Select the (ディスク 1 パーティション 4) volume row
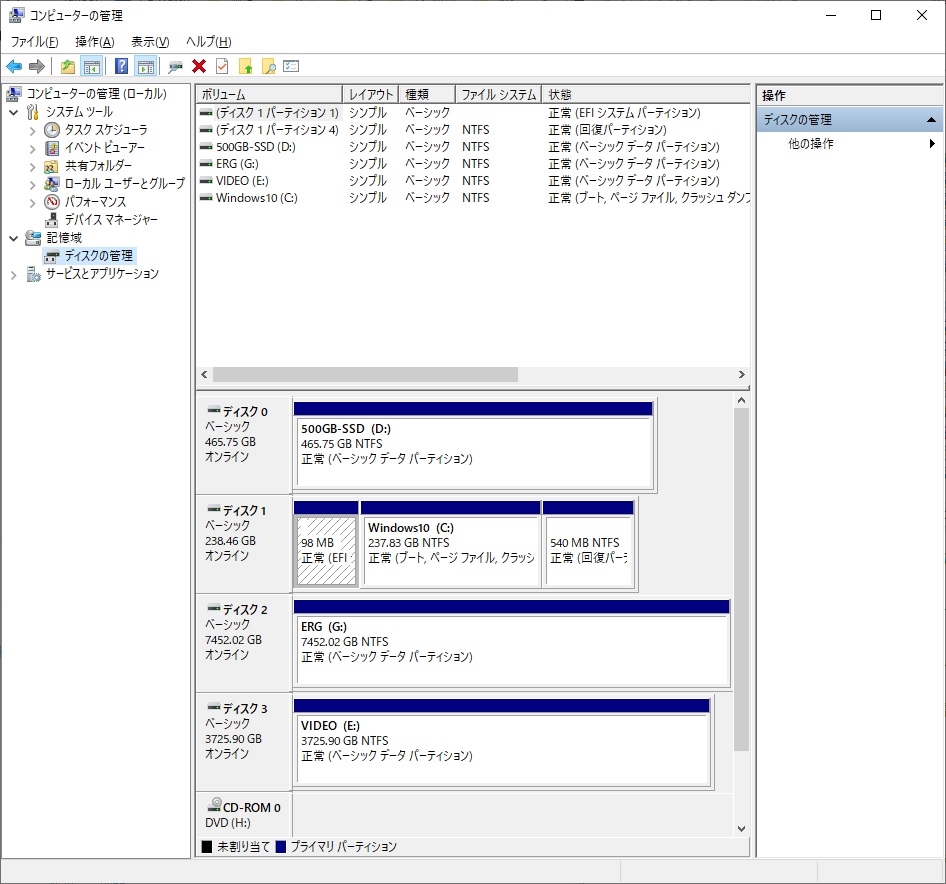This screenshot has width=946, height=884. pyautogui.click(x=473, y=130)
